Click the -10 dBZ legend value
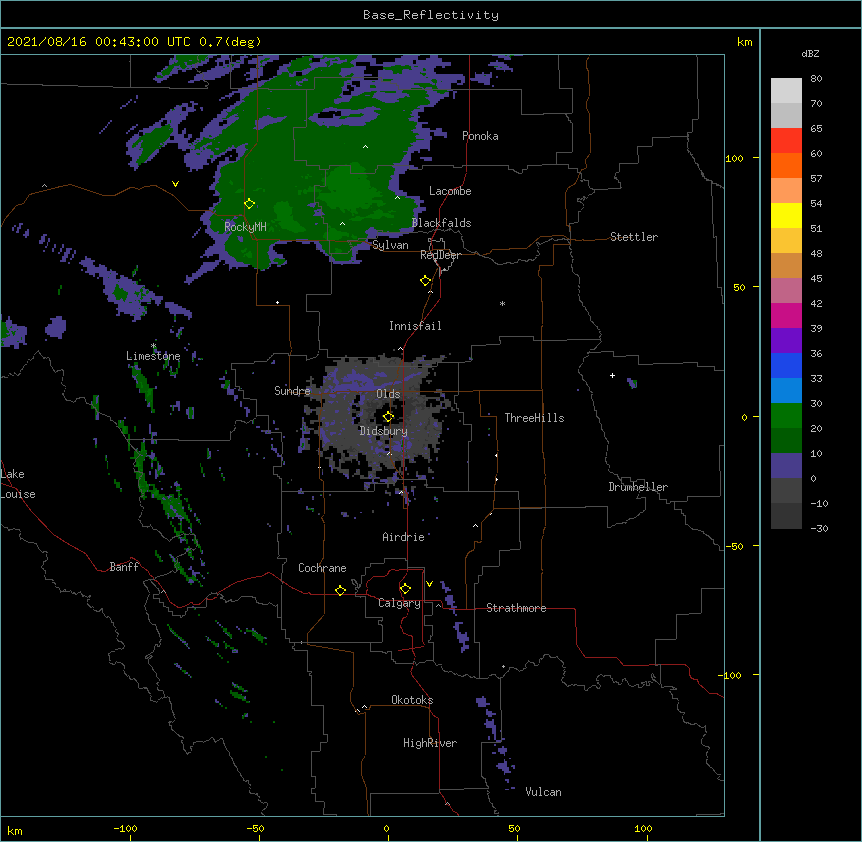The width and height of the screenshot is (862, 842). (819, 503)
